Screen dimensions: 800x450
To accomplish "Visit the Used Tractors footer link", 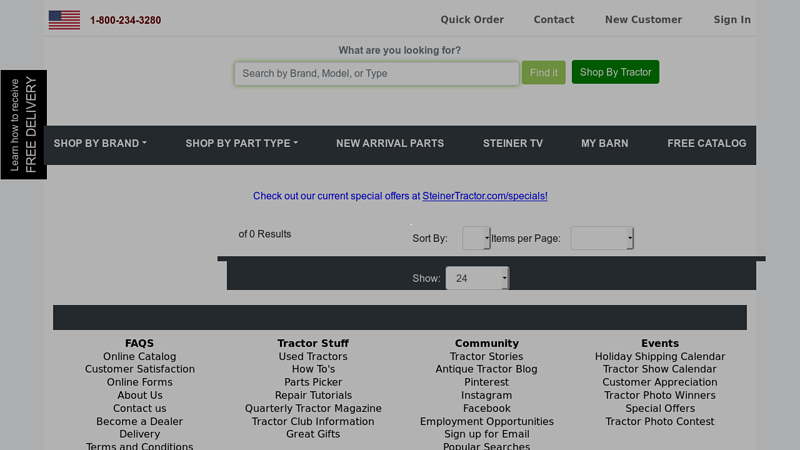I will click(x=313, y=357).
